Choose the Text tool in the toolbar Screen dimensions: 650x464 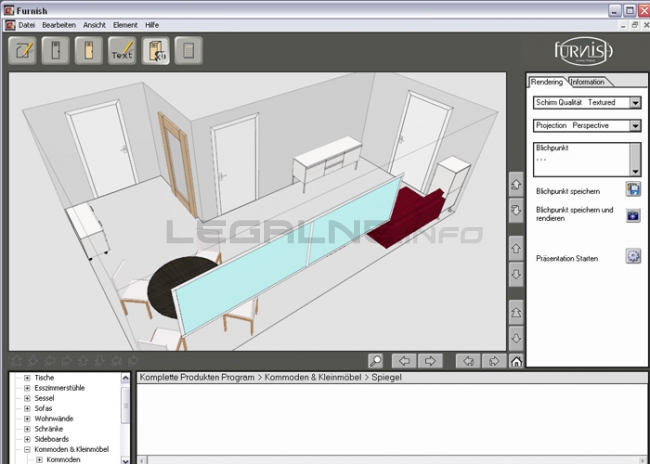[x=122, y=51]
